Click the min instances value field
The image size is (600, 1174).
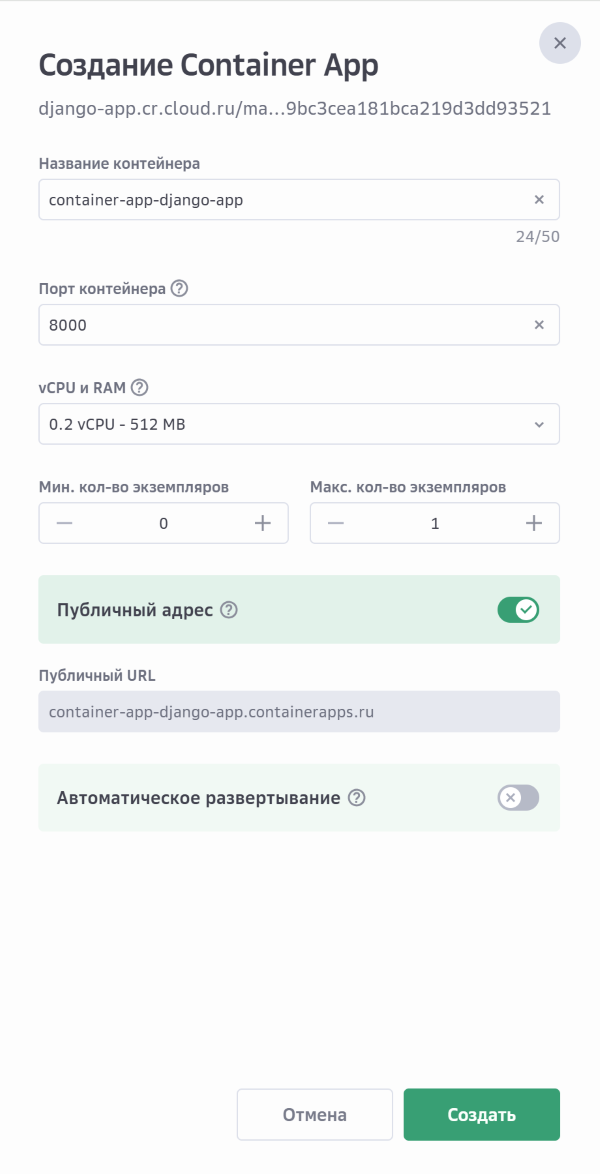164,523
